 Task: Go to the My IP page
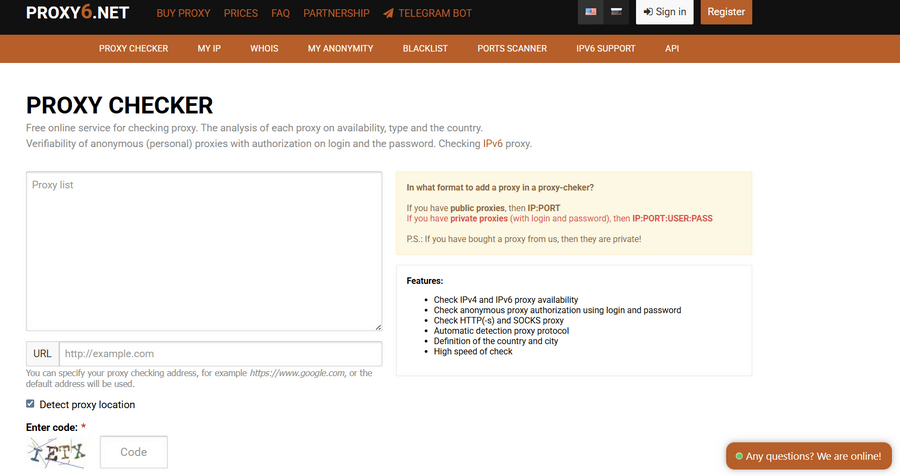pyautogui.click(x=209, y=48)
